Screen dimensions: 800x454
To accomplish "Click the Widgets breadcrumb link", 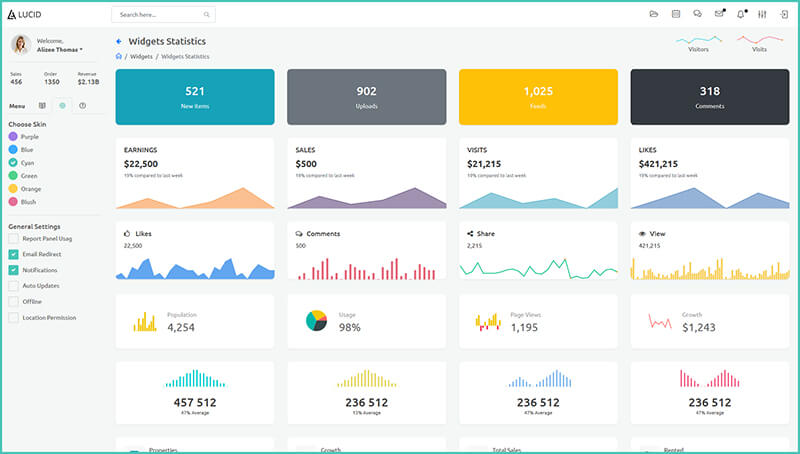I will click(x=141, y=56).
